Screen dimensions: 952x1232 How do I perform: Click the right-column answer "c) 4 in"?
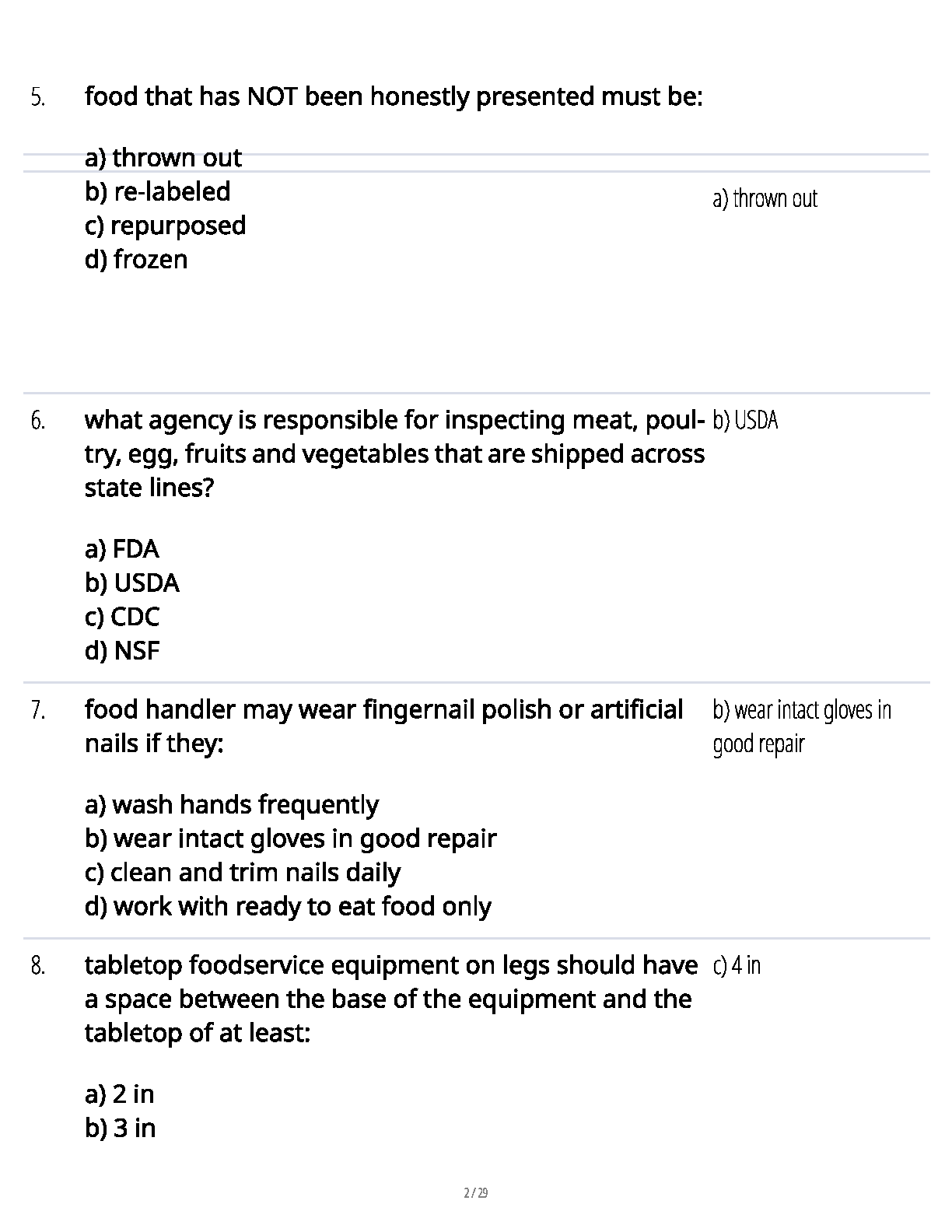click(736, 966)
